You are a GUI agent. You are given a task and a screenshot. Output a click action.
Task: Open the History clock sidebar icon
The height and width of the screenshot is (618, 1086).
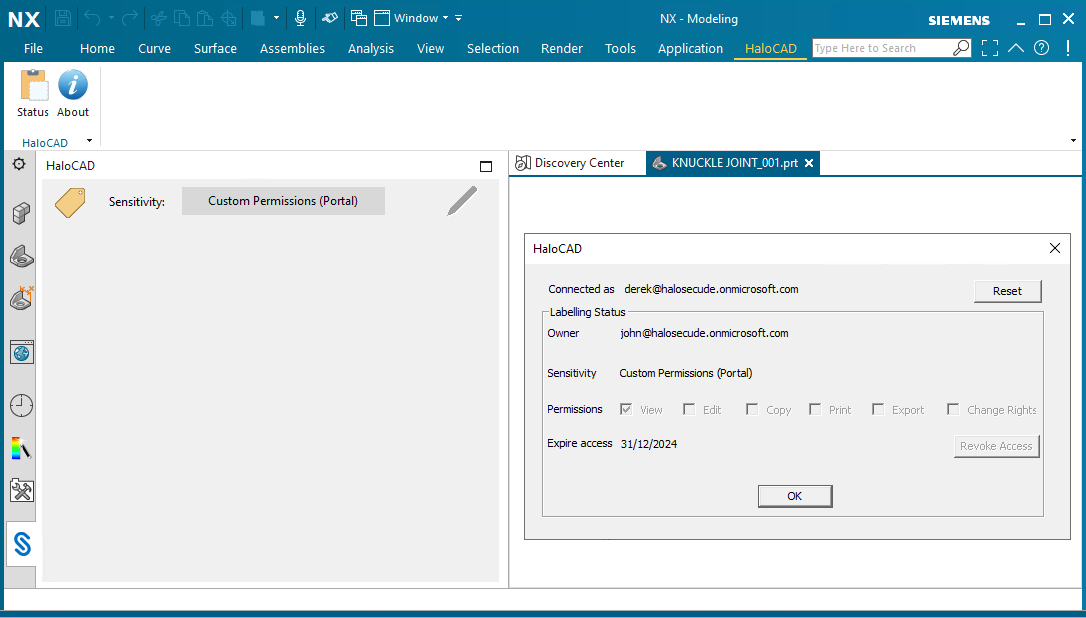click(x=21, y=405)
